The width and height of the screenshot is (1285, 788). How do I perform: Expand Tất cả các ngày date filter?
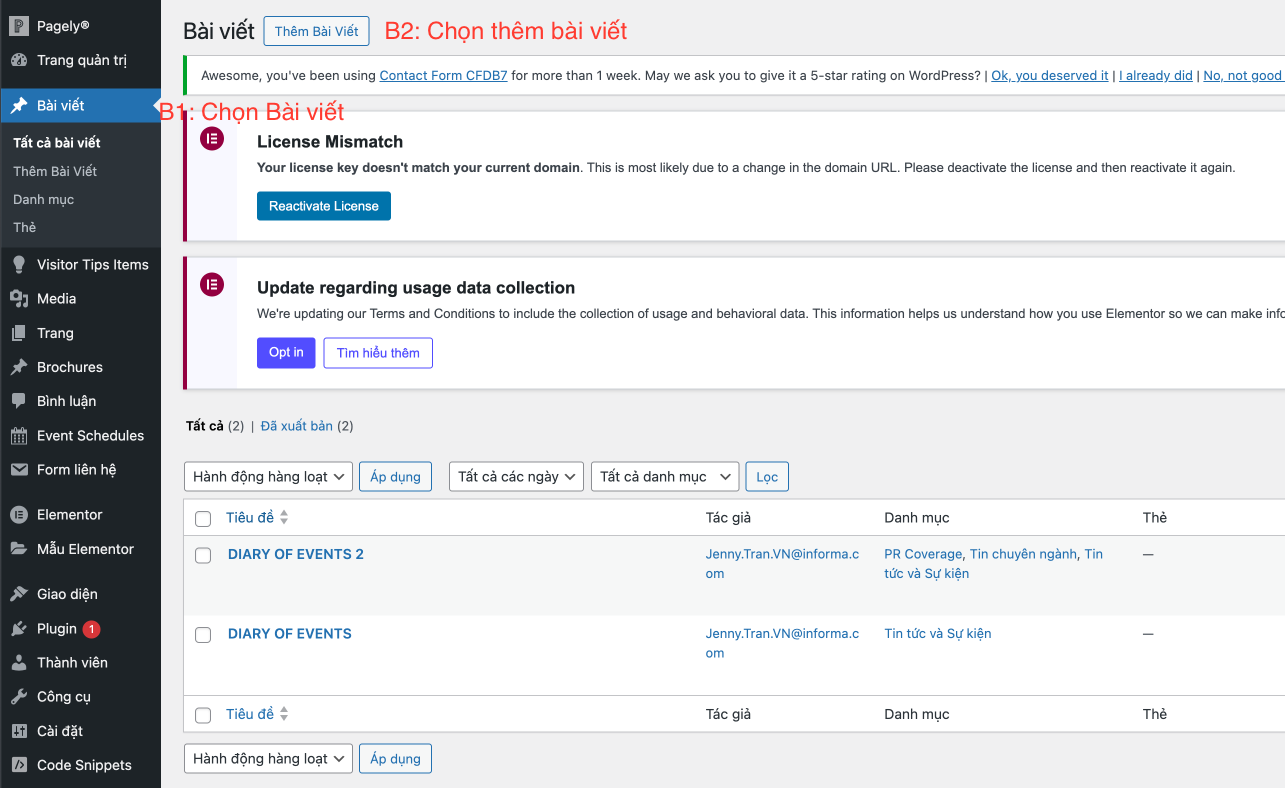(516, 477)
